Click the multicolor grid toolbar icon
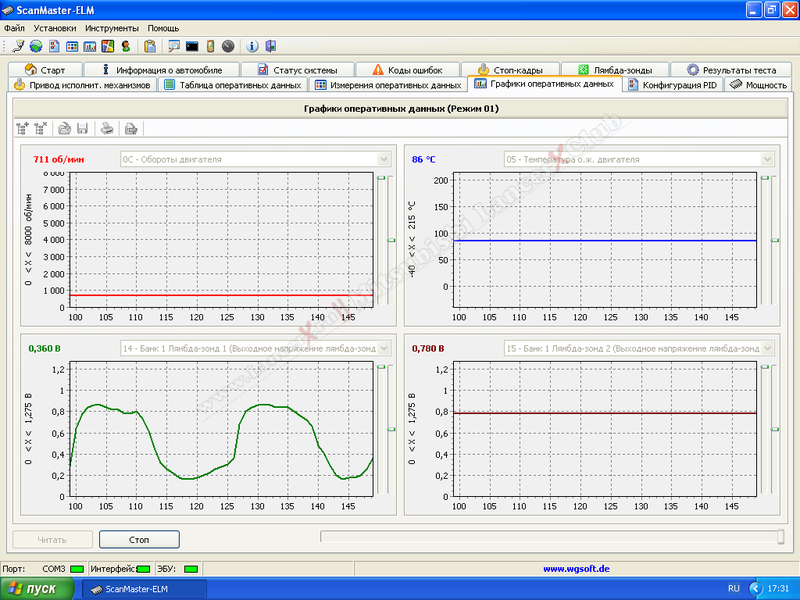The width and height of the screenshot is (800, 600). 108,46
